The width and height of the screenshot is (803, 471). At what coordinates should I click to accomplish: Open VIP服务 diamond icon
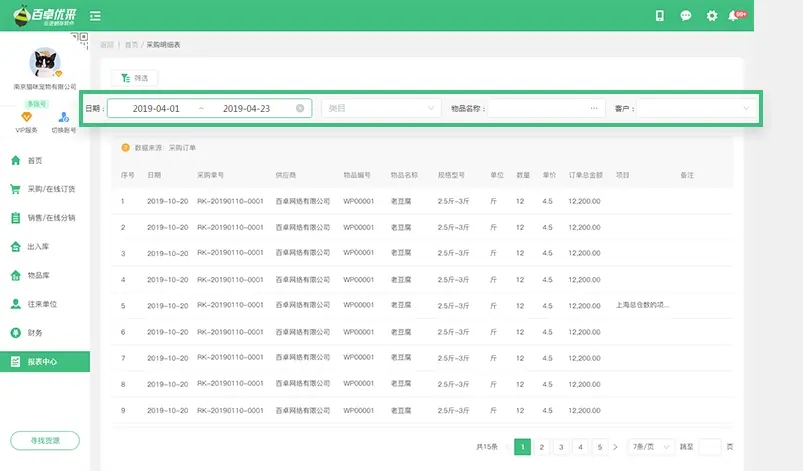[x=26, y=117]
